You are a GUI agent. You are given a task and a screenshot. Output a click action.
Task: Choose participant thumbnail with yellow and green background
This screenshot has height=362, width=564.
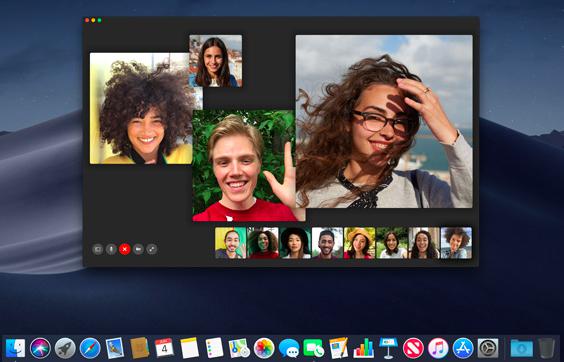coord(231,243)
